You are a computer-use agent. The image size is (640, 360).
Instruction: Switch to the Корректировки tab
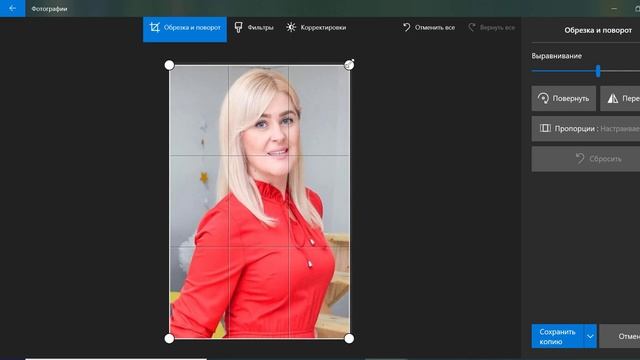(316, 28)
